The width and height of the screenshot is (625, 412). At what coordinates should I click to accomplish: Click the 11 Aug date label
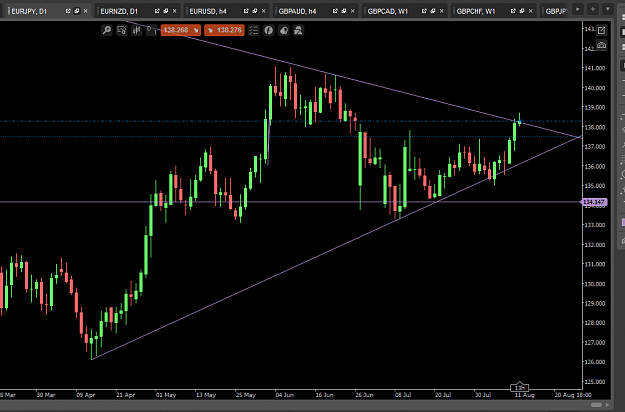click(x=524, y=395)
